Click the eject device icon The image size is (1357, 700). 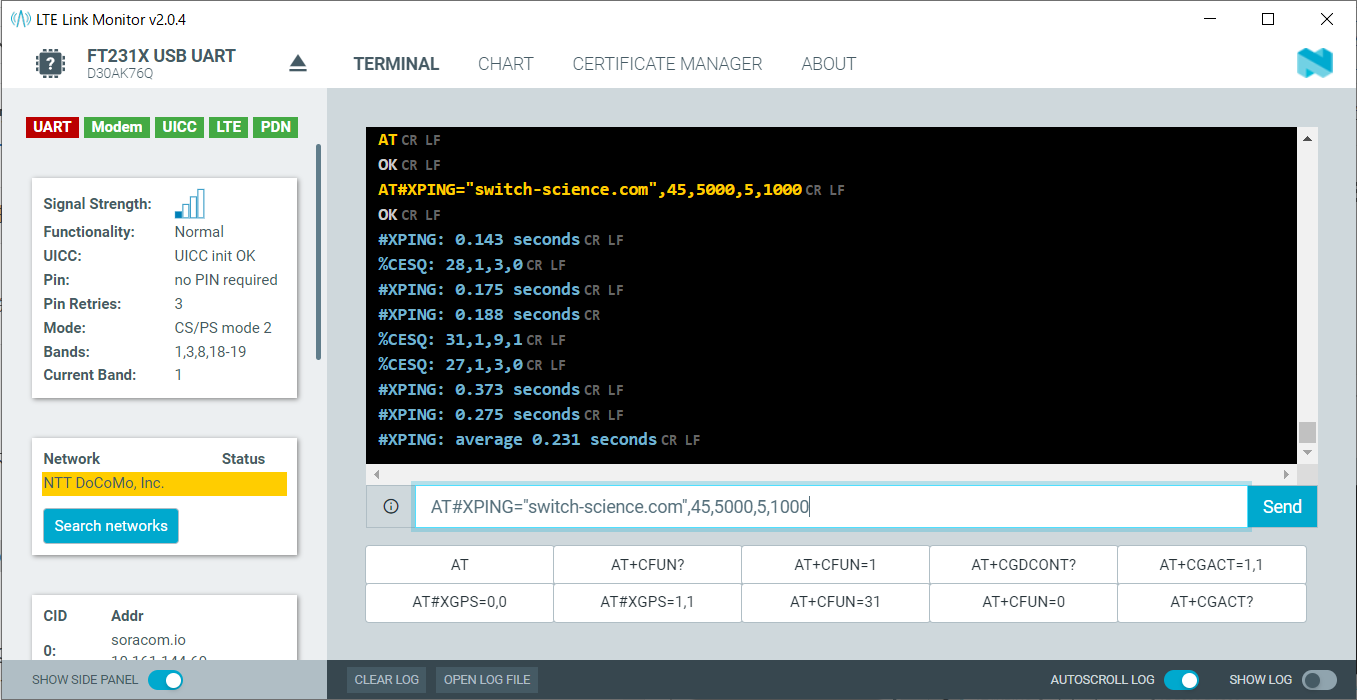coord(298,64)
